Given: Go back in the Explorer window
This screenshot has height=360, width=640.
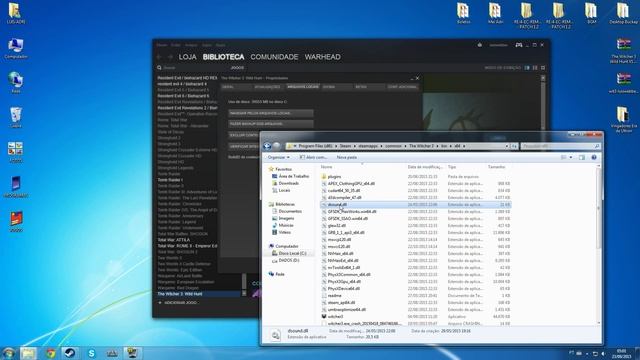Looking at the screenshot, I should coord(267,146).
